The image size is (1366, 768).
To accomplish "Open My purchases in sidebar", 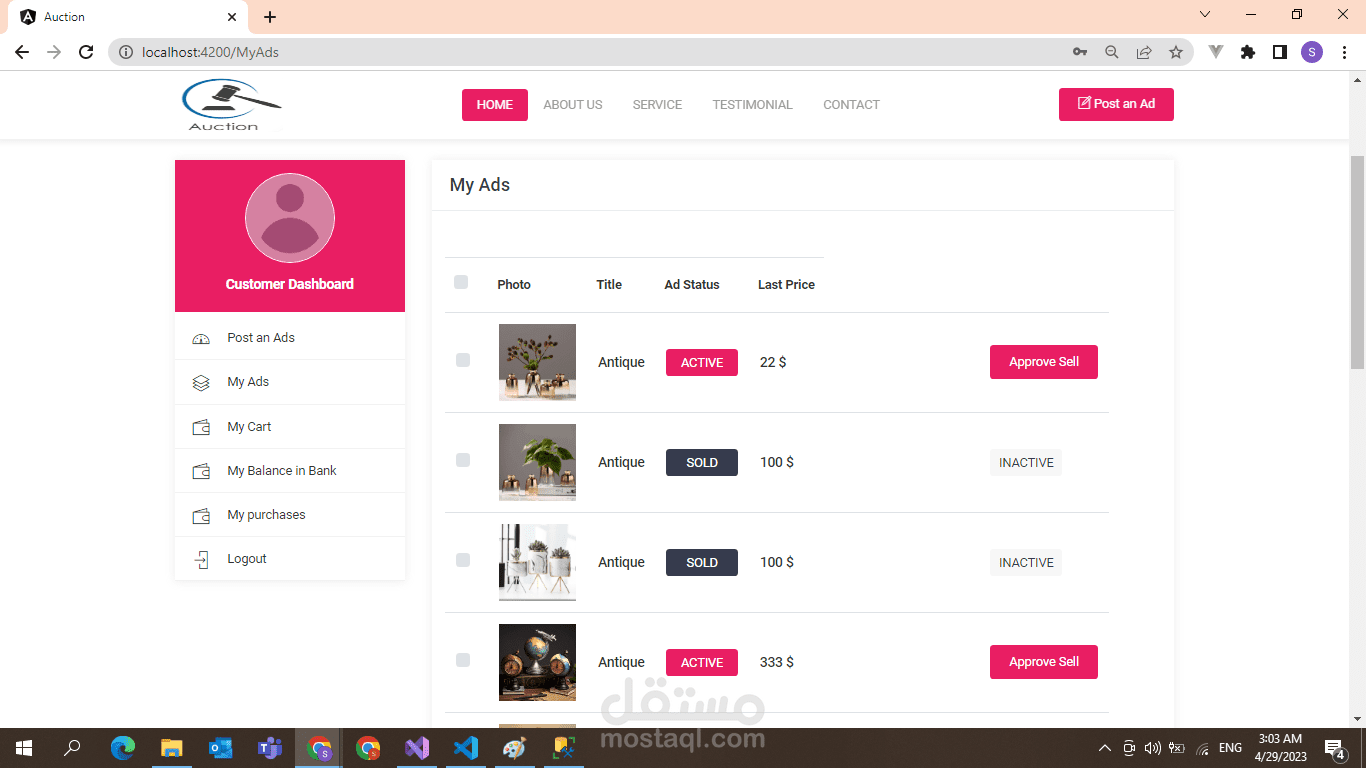I will (x=290, y=515).
